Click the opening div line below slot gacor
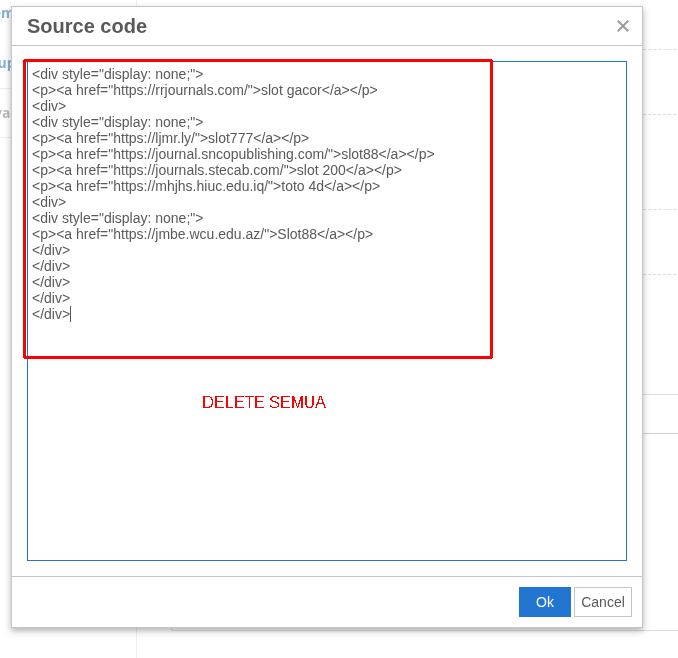678x658 pixels. 49,106
